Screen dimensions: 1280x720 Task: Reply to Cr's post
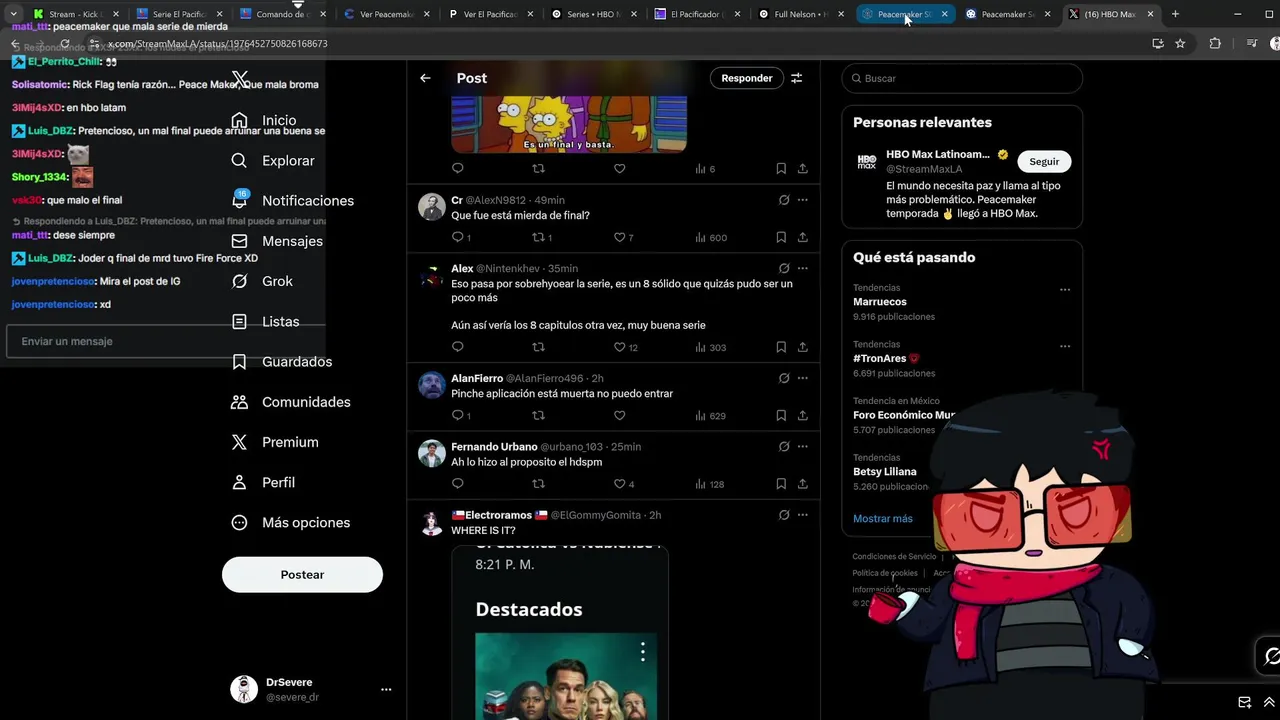[457, 237]
